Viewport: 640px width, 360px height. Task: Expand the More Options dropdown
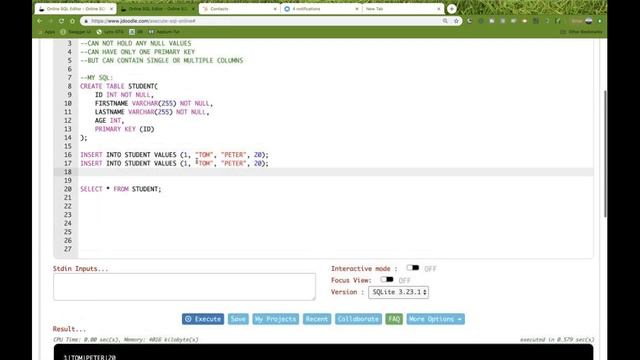436,319
